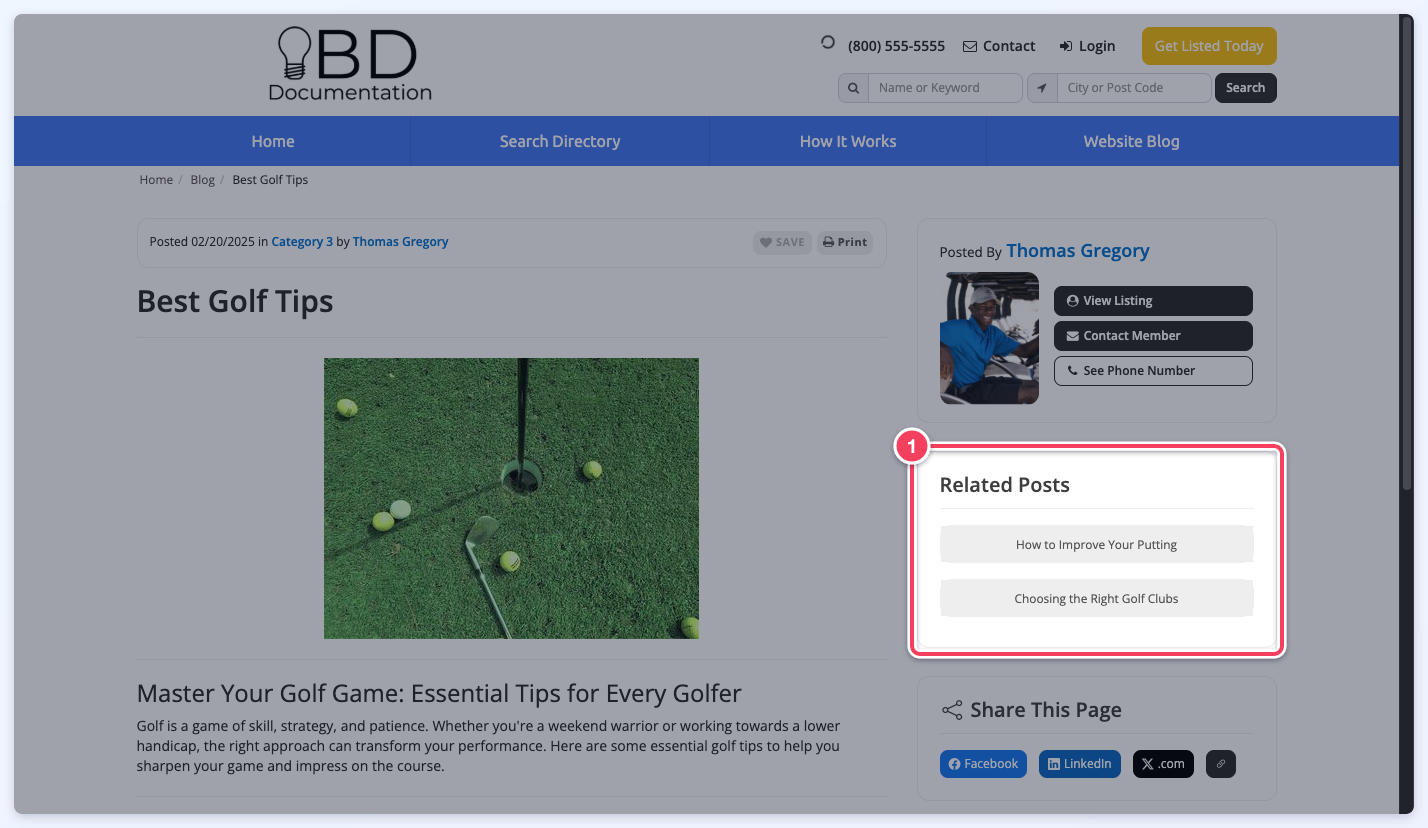The width and height of the screenshot is (1428, 828).
Task: Click the Get Listed Today button
Action: coord(1209,46)
